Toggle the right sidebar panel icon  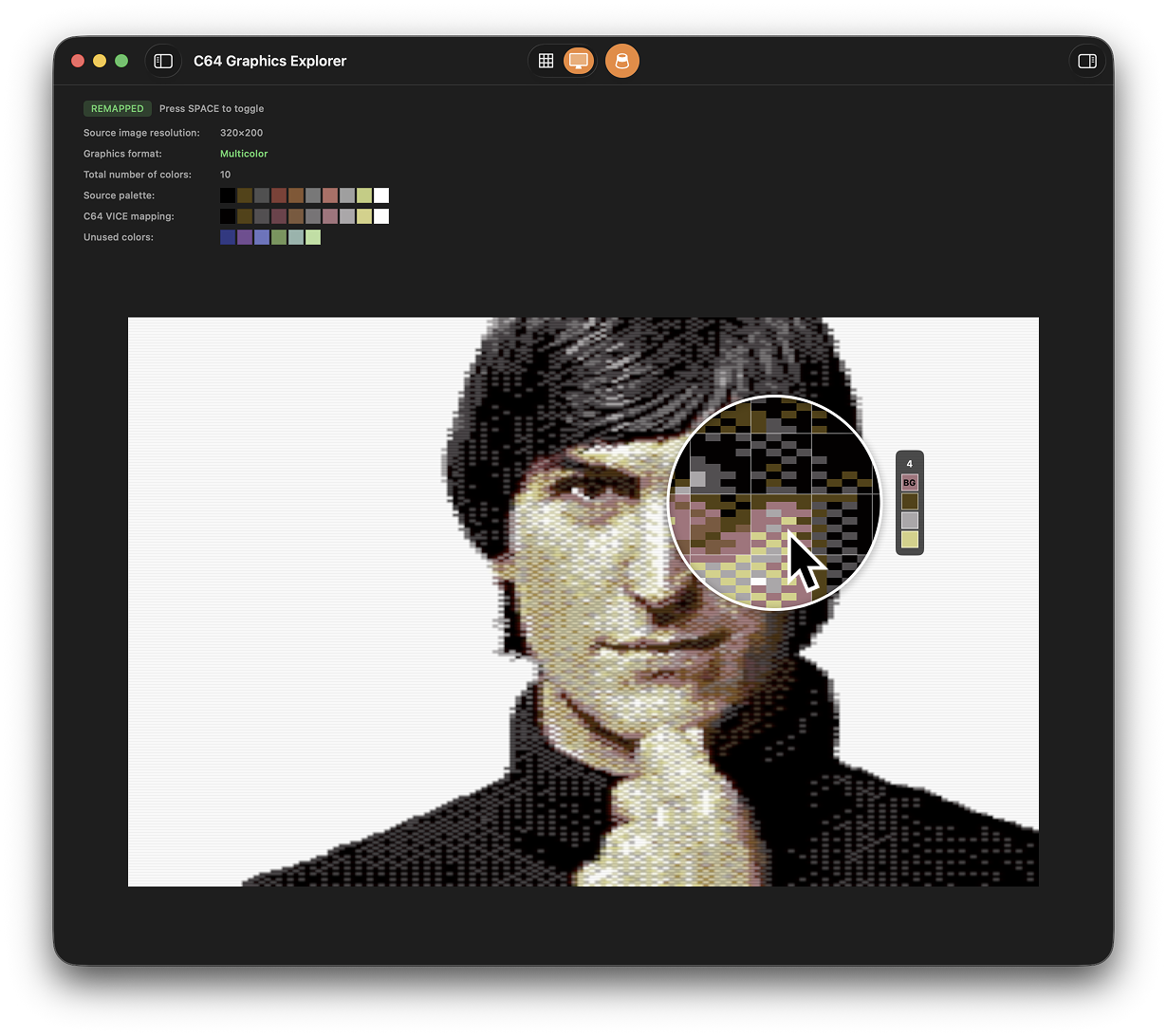point(1087,60)
